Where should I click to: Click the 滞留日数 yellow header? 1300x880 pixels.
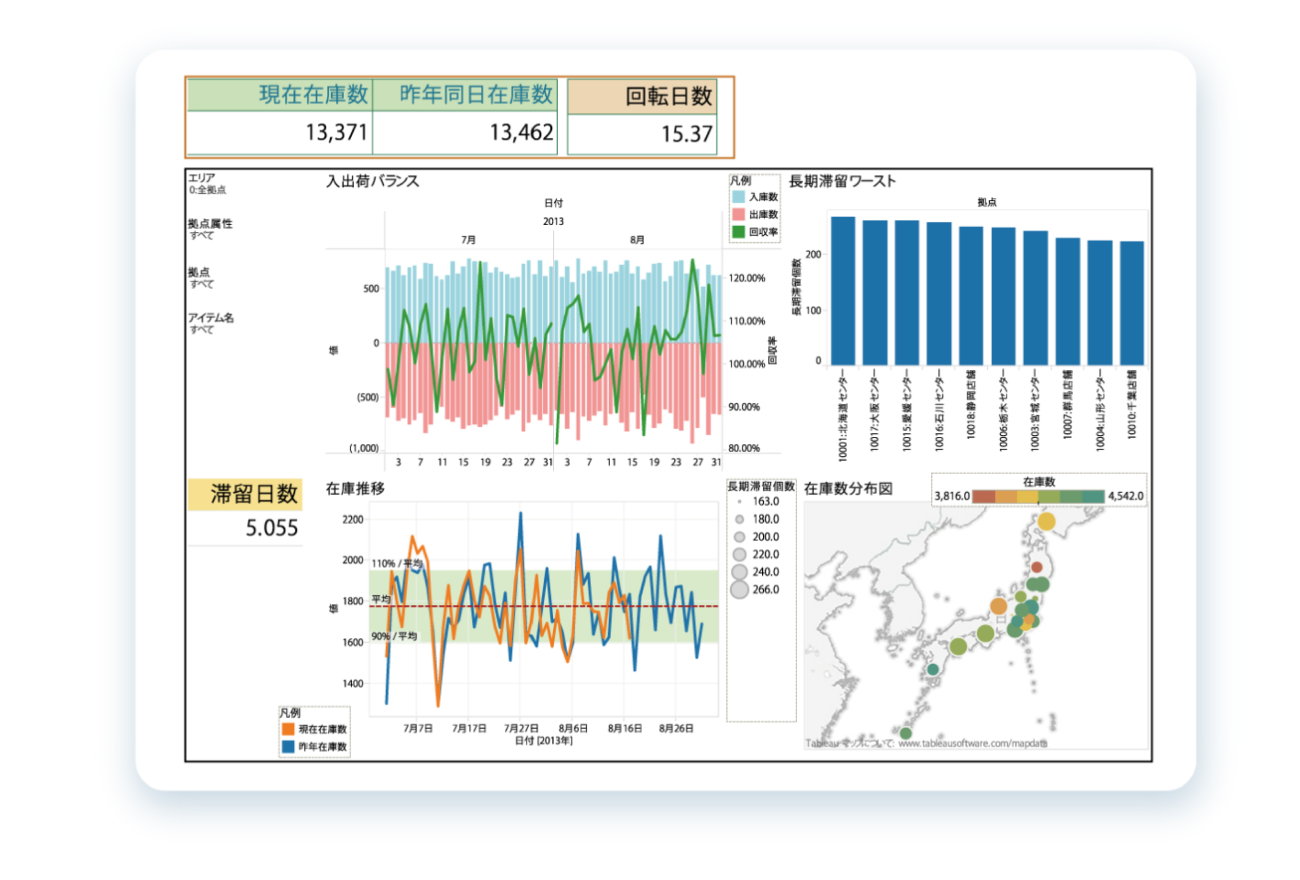pos(245,494)
